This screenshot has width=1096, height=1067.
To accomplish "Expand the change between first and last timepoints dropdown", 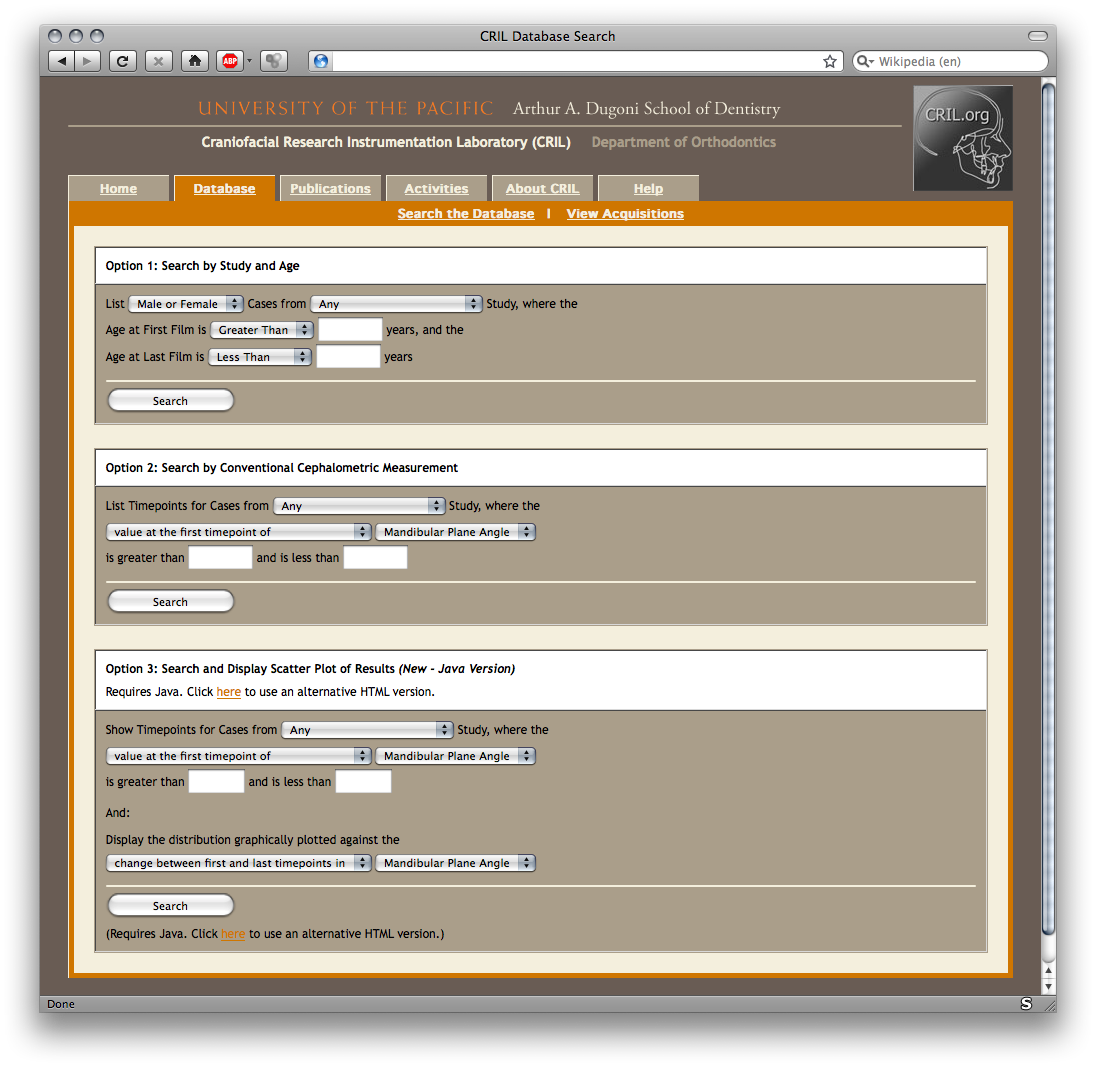I will coord(238,863).
